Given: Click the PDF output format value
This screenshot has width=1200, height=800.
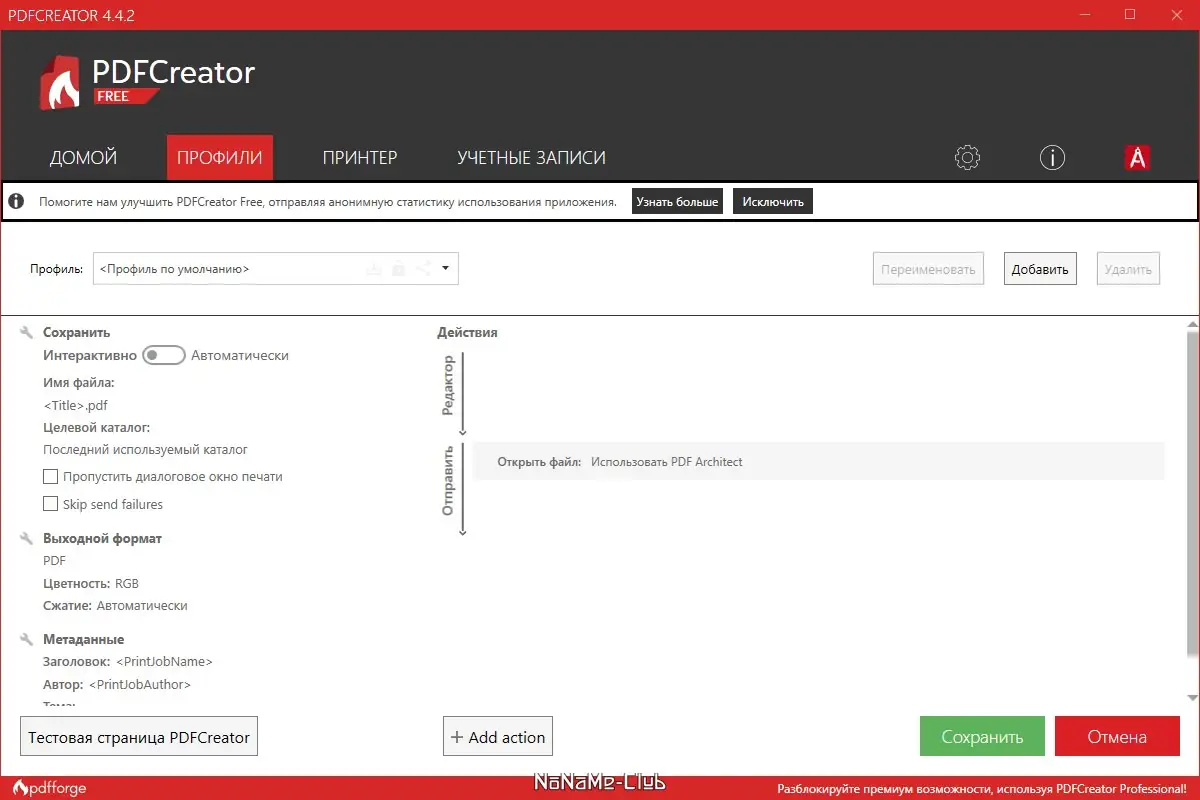Looking at the screenshot, I should [54, 561].
